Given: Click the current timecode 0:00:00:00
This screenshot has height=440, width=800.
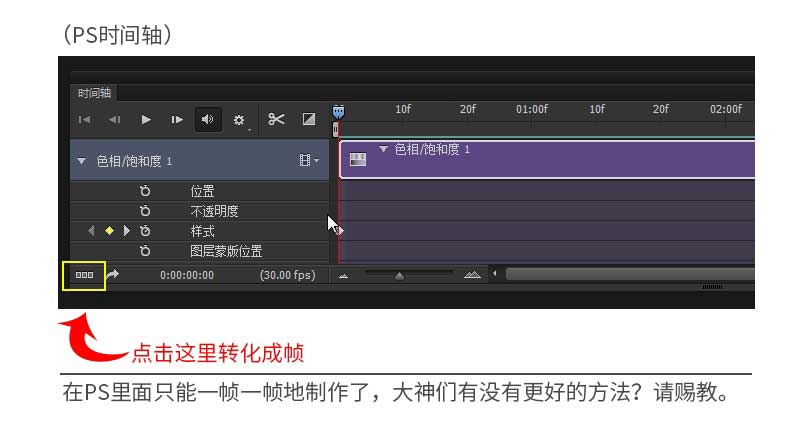Looking at the screenshot, I should (x=187, y=275).
